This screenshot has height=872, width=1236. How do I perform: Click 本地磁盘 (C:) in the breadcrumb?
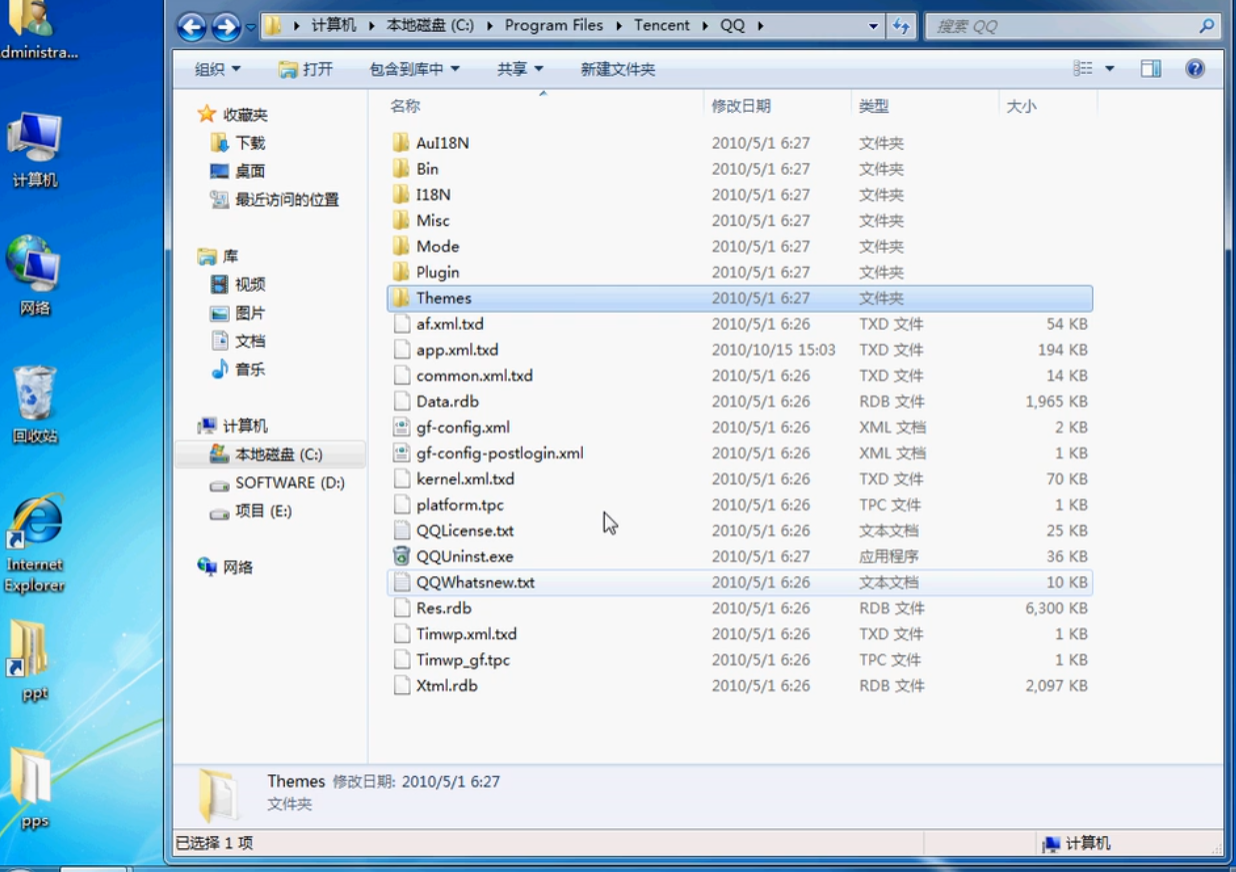pos(430,26)
